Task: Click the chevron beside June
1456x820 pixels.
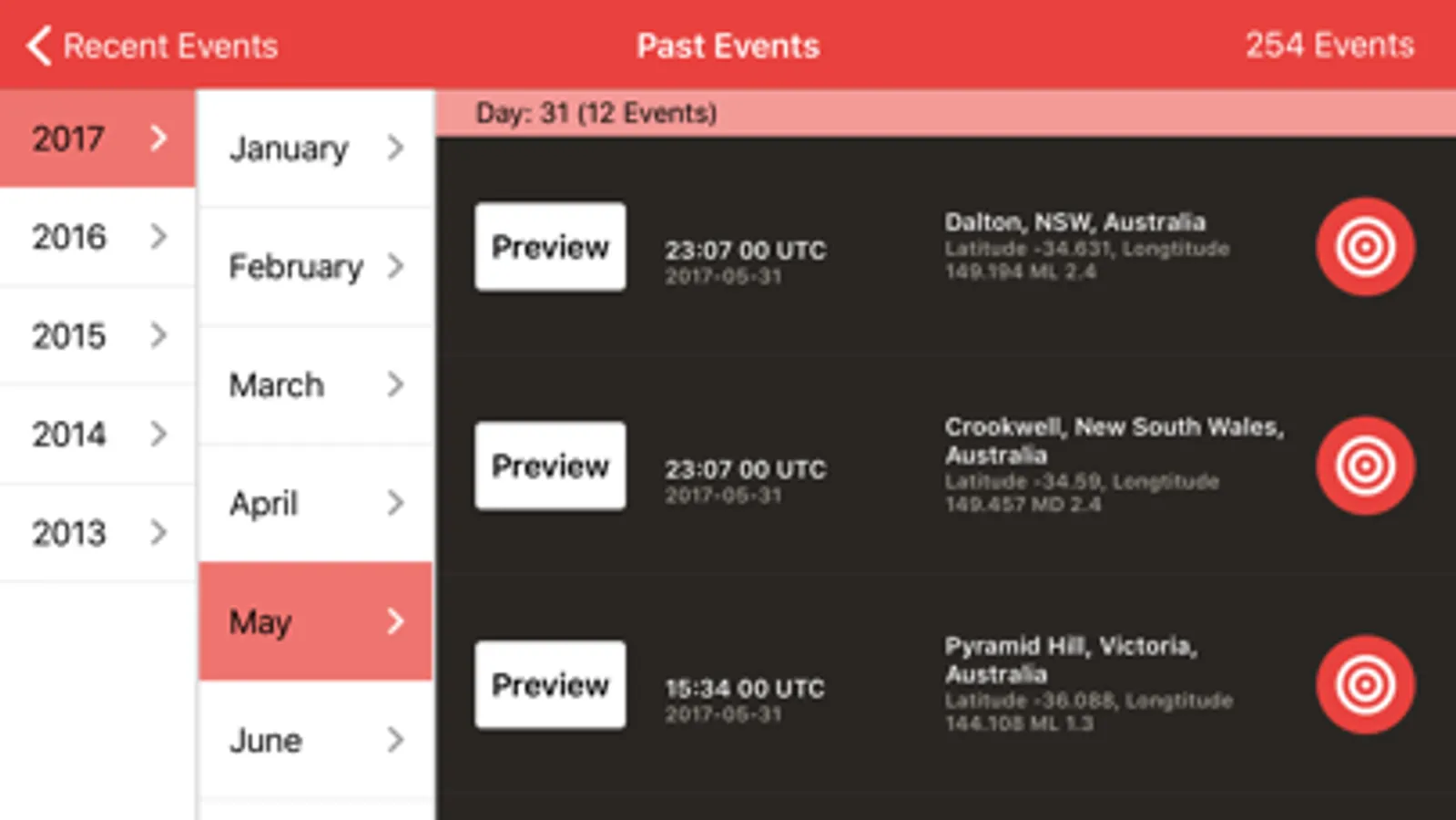Action: [x=395, y=740]
